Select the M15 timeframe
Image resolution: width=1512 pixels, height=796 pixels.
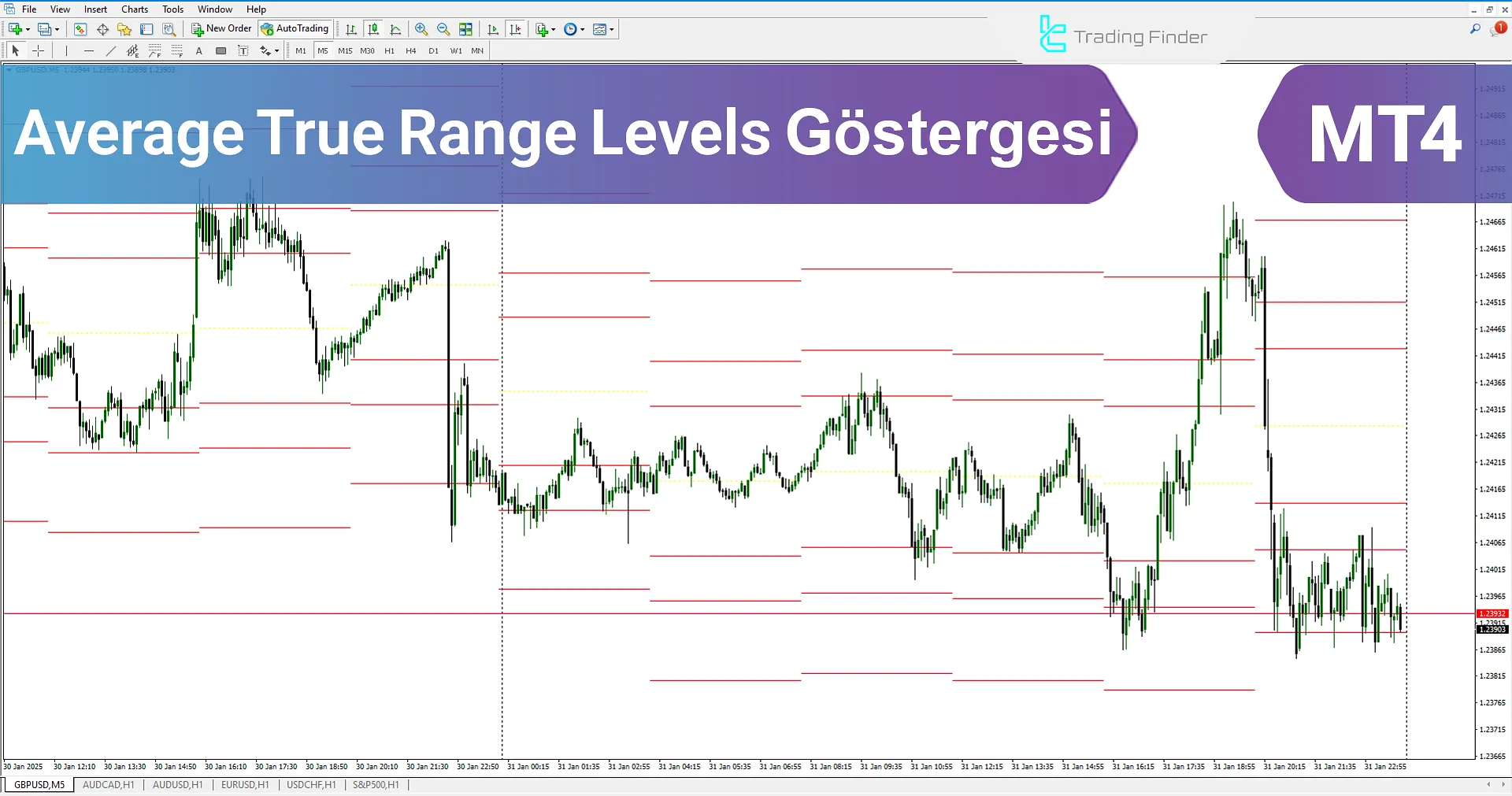pyautogui.click(x=344, y=50)
